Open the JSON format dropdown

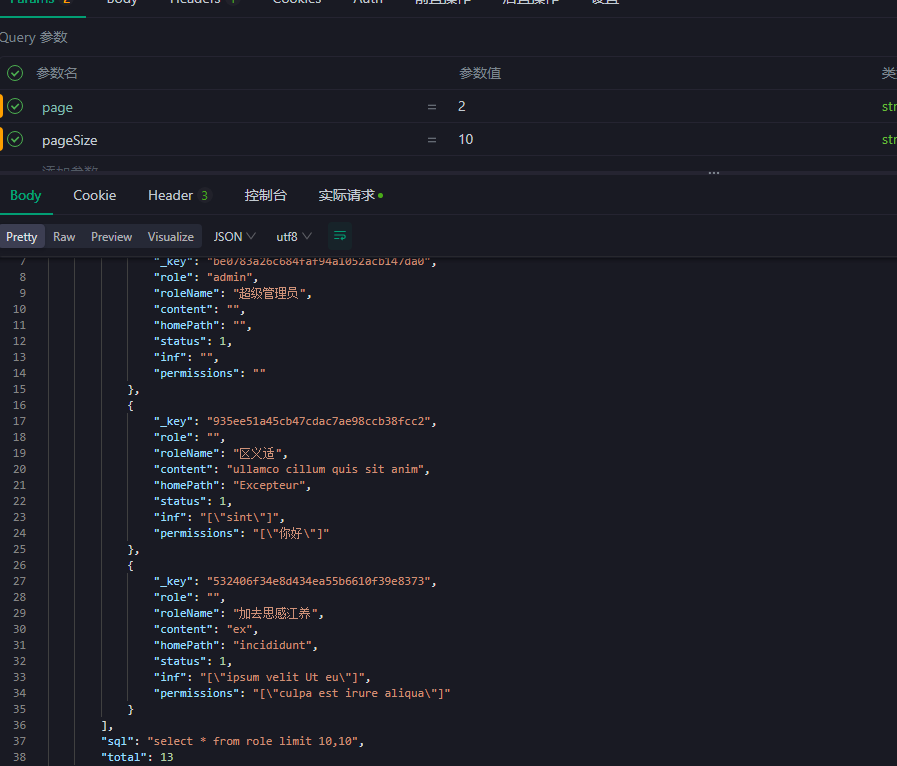coord(234,237)
